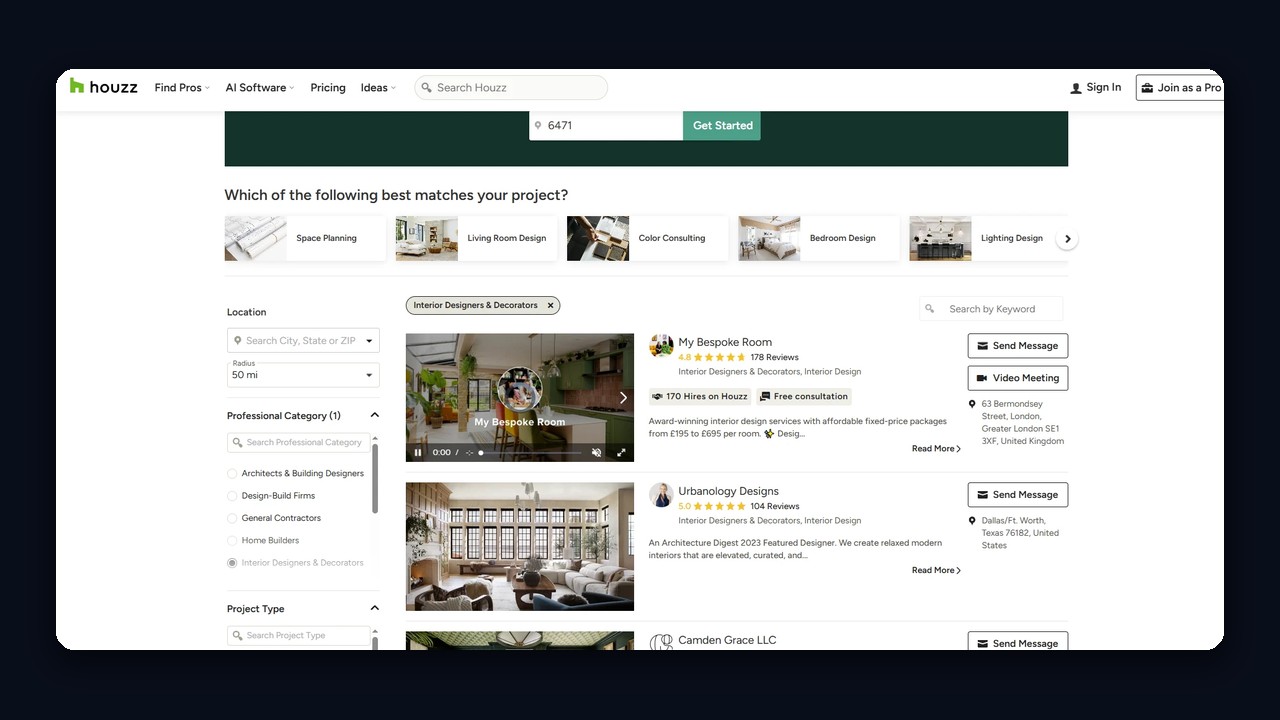This screenshot has height=720, width=1280.
Task: Send Message to My Bespoke Room
Action: point(1018,346)
